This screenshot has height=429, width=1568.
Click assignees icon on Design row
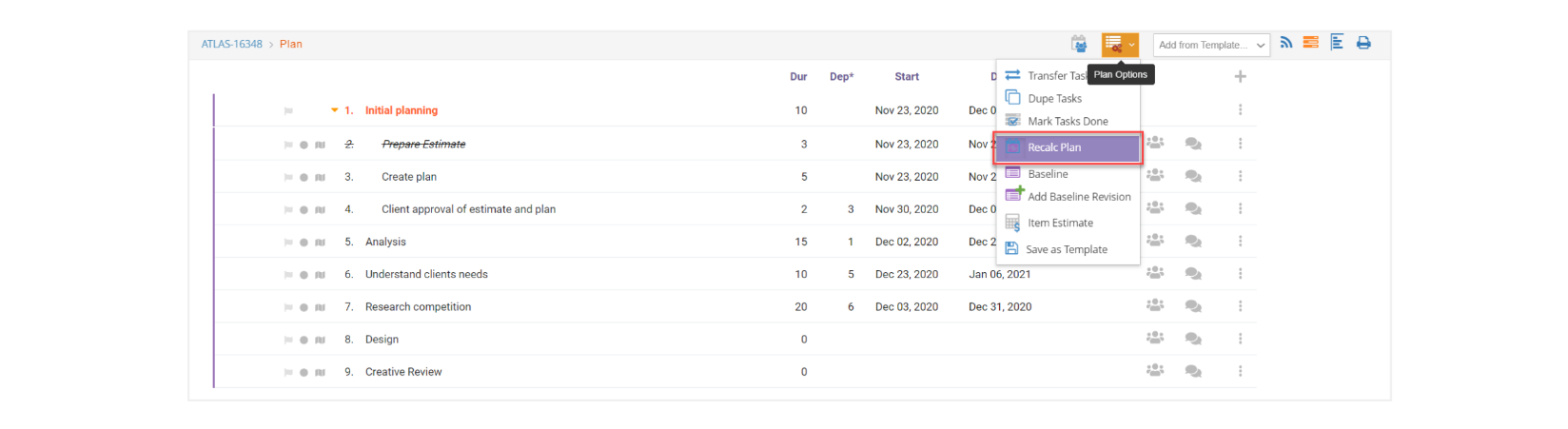(1155, 339)
